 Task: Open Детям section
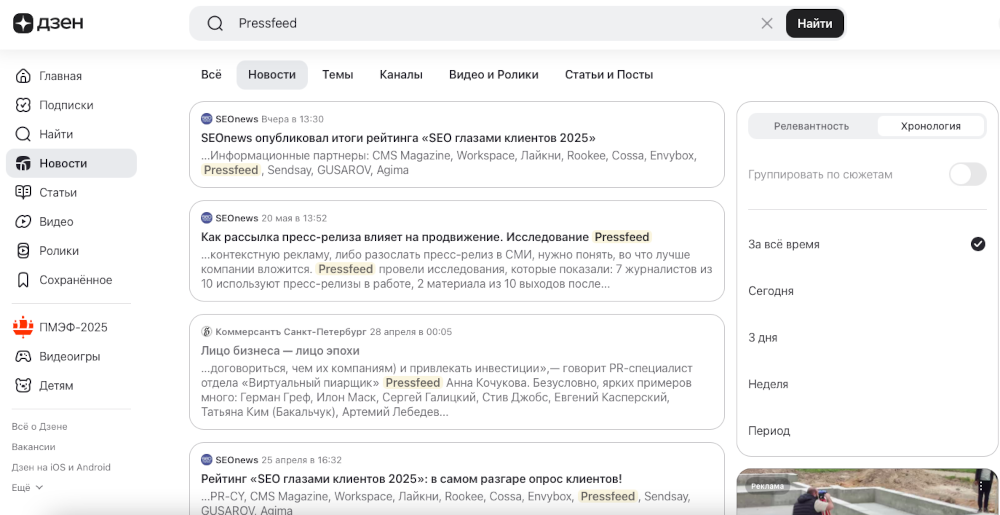pyautogui.click(x=71, y=386)
